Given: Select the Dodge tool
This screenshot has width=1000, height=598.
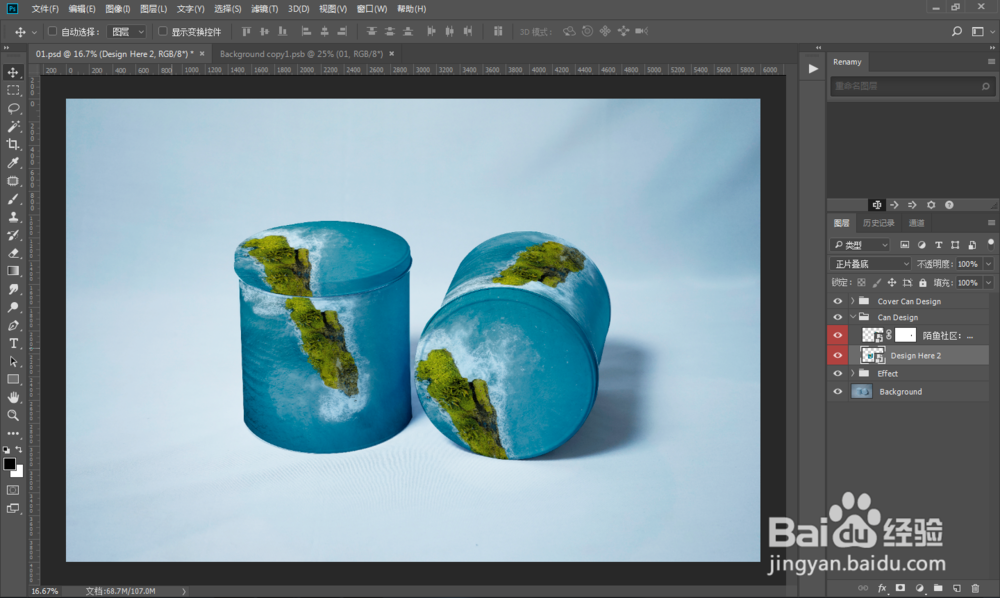Looking at the screenshot, I should (x=13, y=307).
